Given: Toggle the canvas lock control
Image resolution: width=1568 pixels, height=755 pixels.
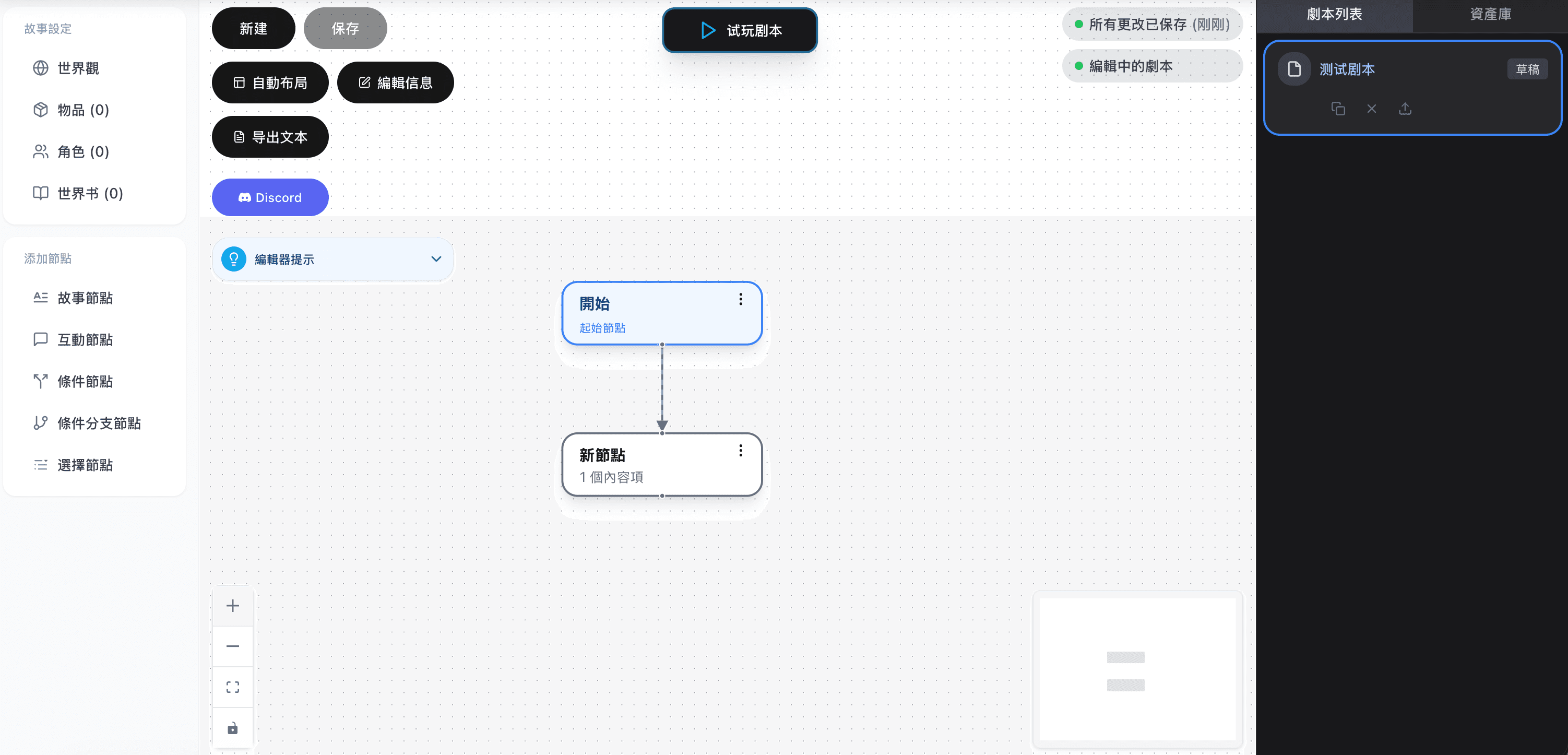Looking at the screenshot, I should tap(232, 728).
